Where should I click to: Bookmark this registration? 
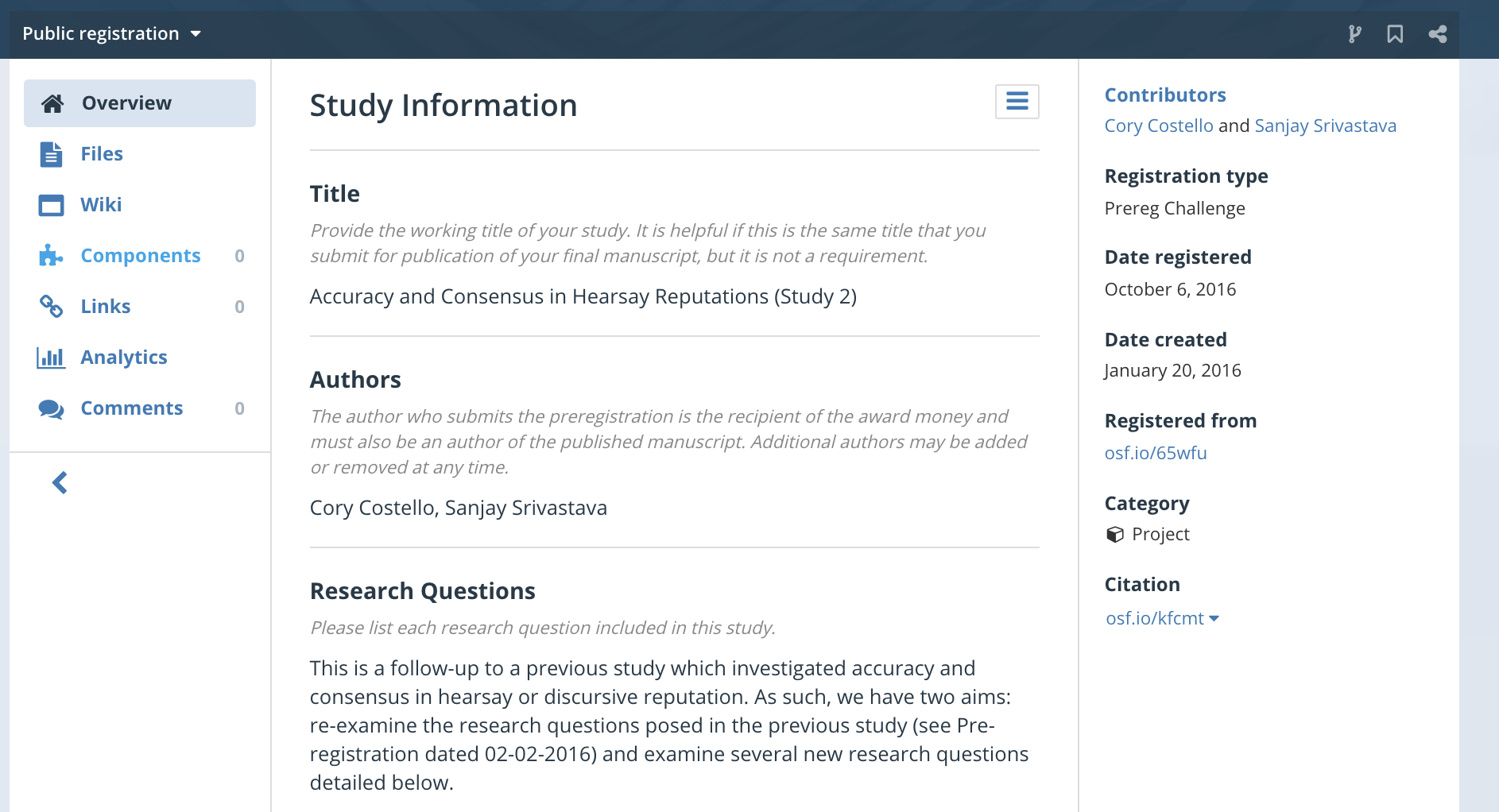coord(1395,34)
